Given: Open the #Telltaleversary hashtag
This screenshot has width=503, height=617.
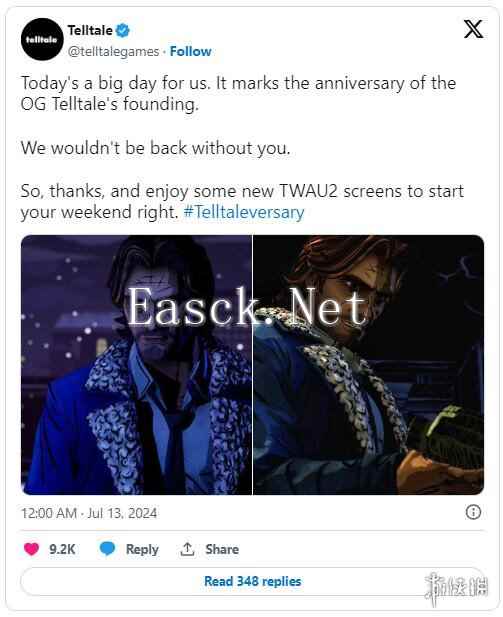Looking at the screenshot, I should (x=244, y=212).
